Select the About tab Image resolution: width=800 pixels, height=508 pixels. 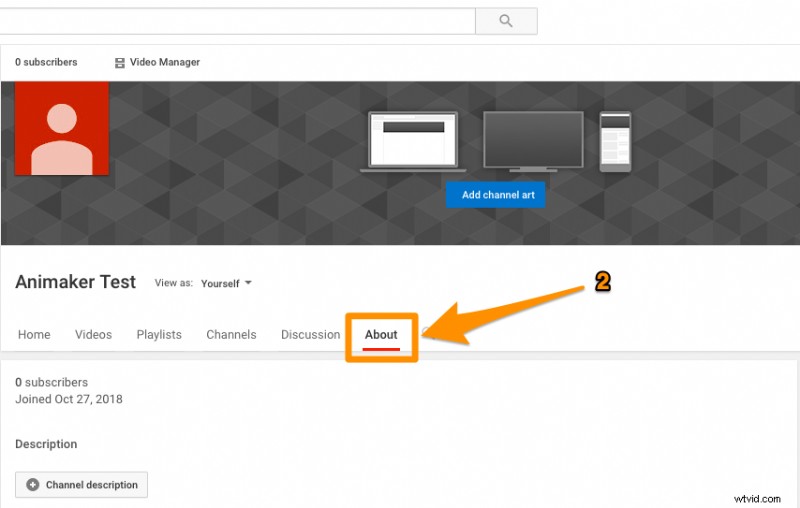tap(381, 335)
